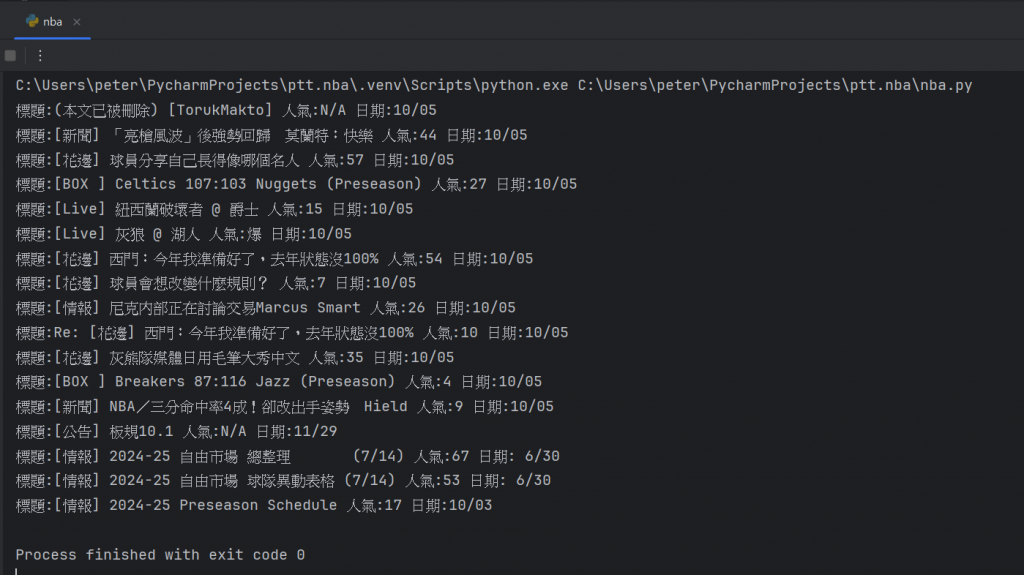The height and width of the screenshot is (575, 1024).
Task: Click the 自由市場 總整理 (7/14) line
Action: coord(287,456)
